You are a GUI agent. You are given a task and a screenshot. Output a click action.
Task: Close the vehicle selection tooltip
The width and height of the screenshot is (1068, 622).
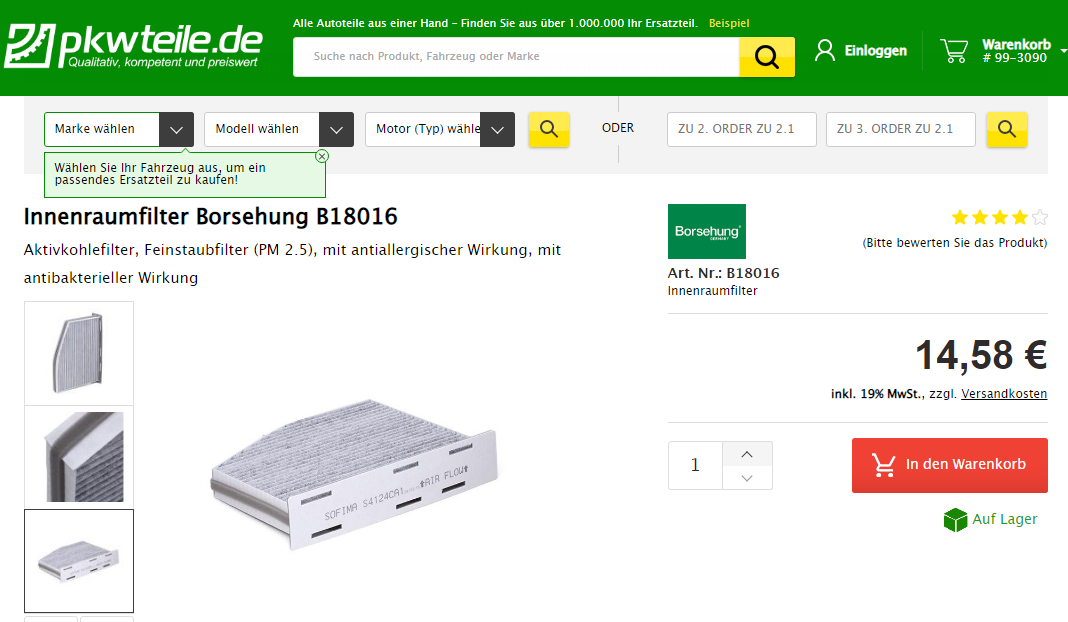click(322, 156)
